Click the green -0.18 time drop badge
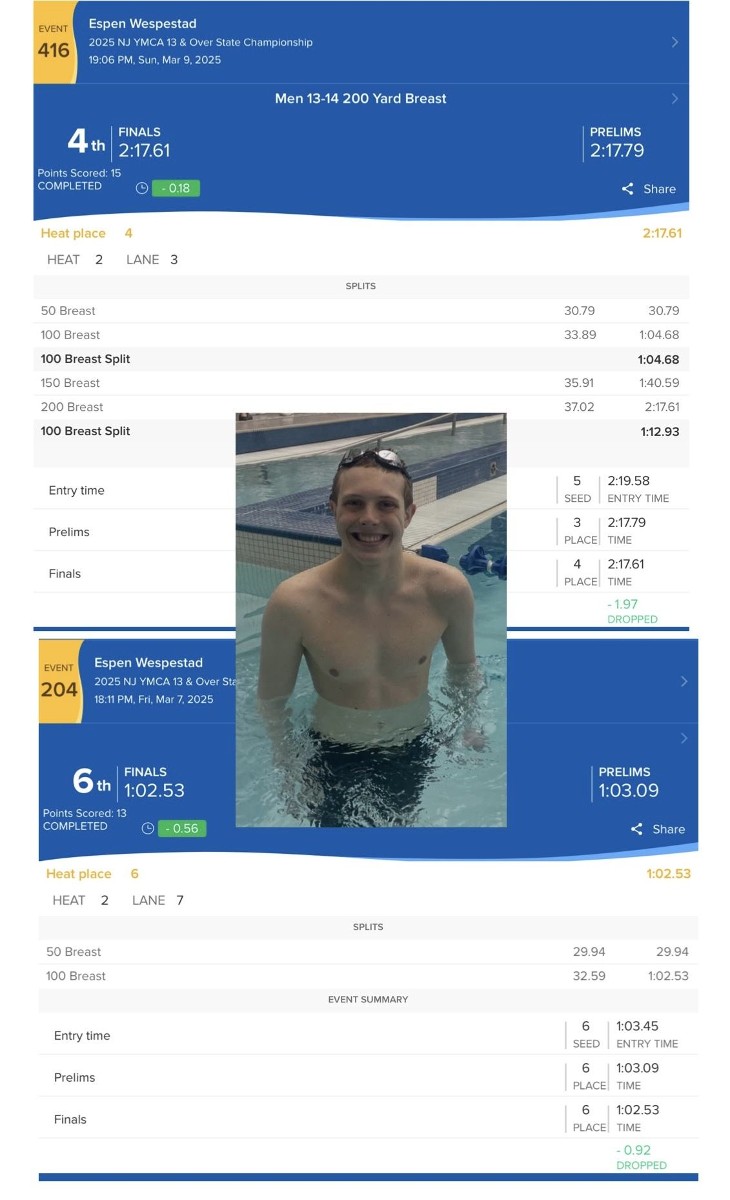This screenshot has width=730, height=1200. (x=176, y=188)
